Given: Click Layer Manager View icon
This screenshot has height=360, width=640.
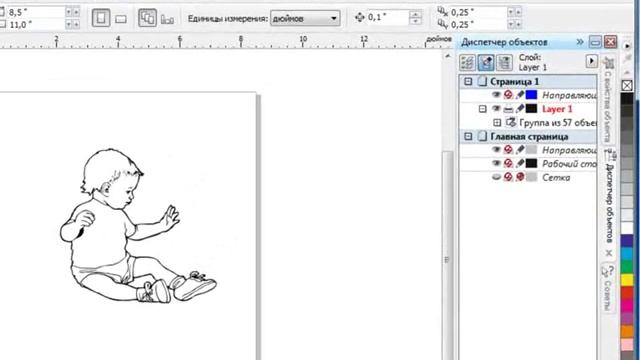Looking at the screenshot, I should pos(504,62).
